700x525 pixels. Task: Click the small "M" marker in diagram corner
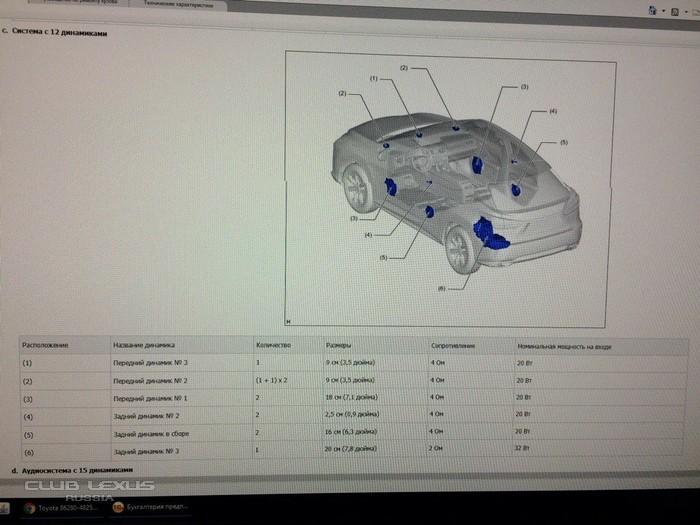(x=289, y=321)
